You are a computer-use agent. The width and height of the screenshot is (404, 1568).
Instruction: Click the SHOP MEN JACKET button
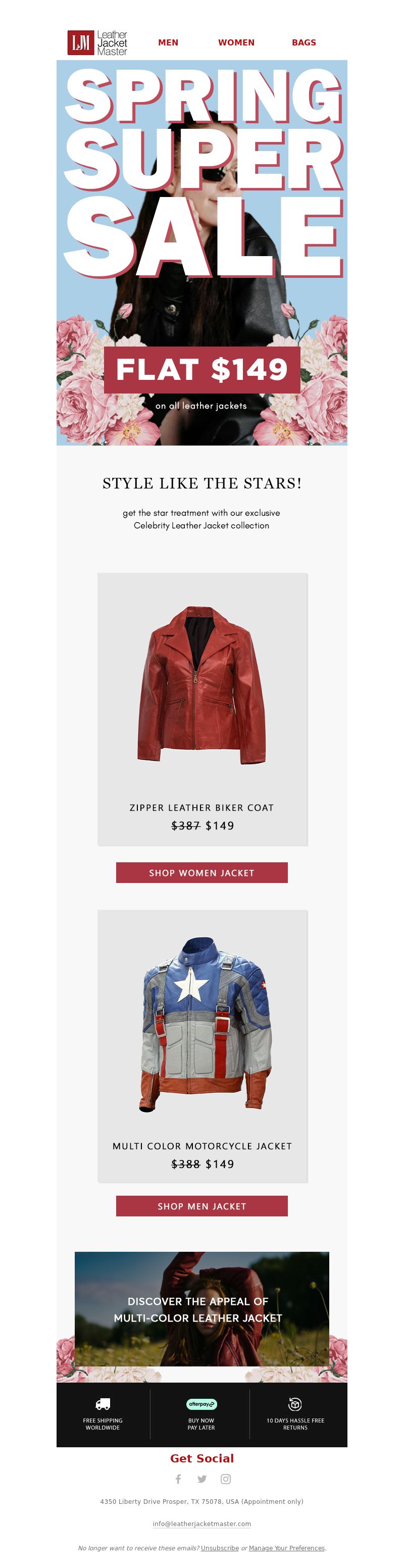click(x=202, y=1206)
